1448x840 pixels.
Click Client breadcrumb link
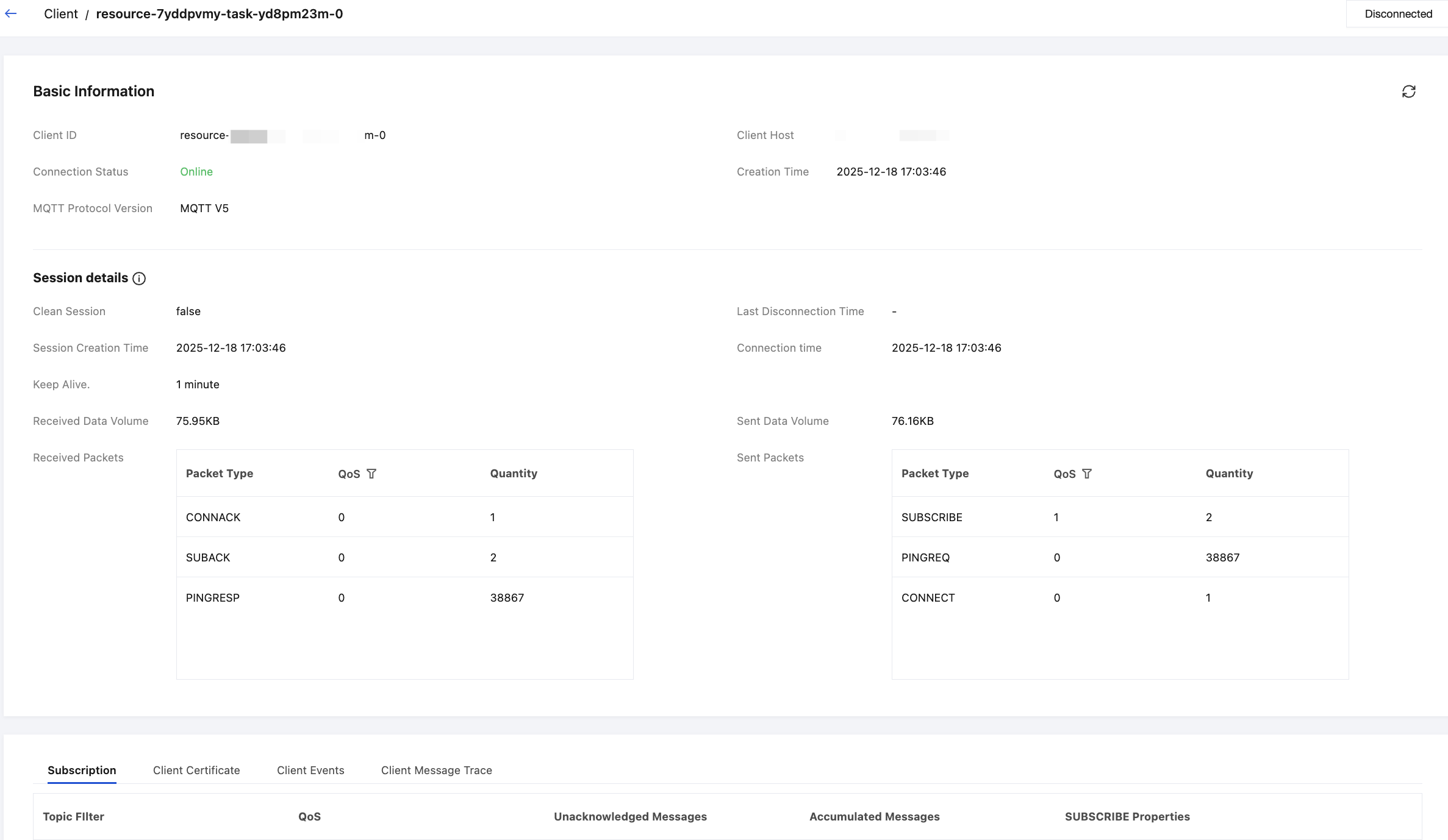coord(60,13)
